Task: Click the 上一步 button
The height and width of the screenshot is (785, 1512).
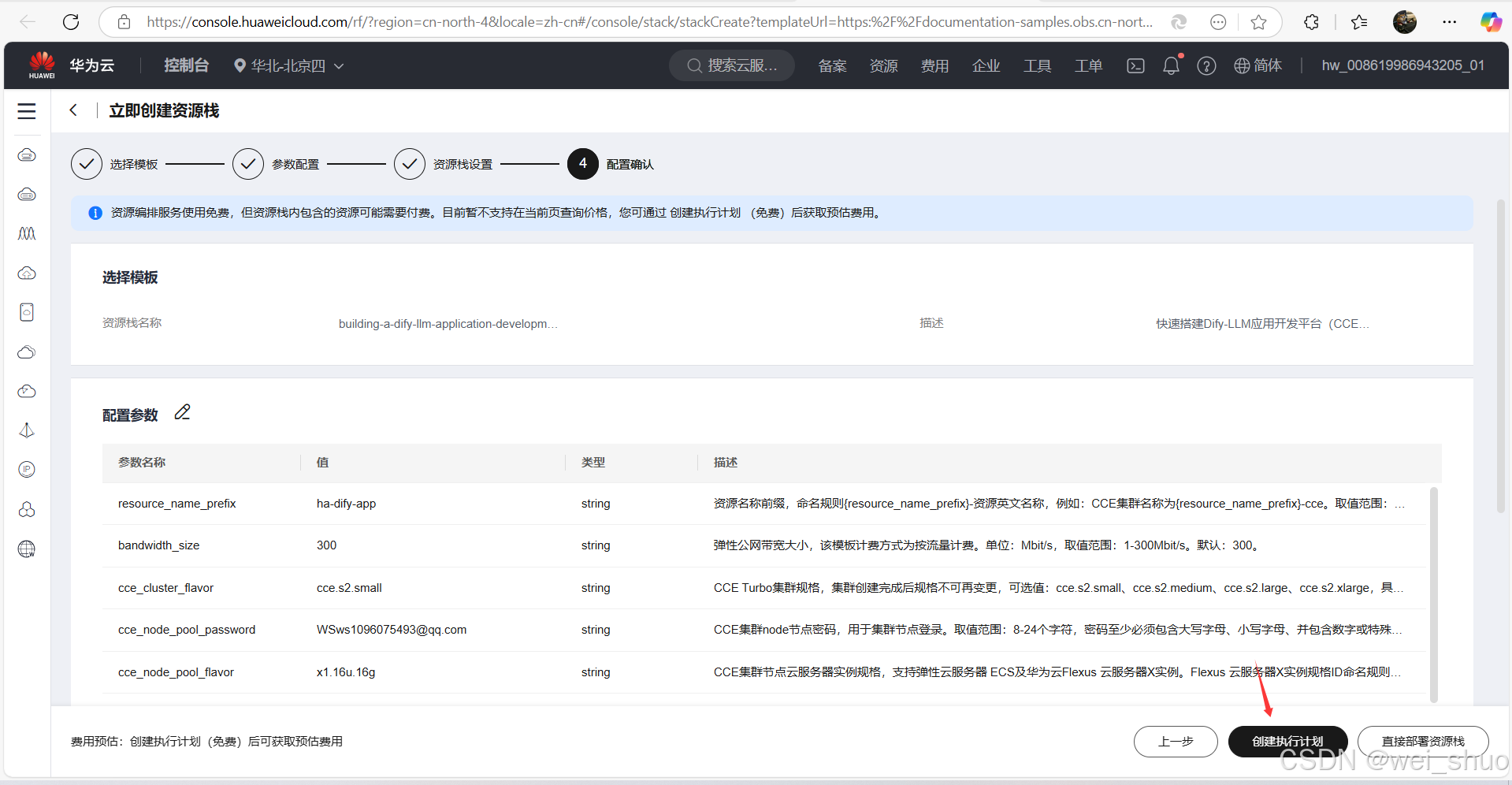Action: [1176, 742]
